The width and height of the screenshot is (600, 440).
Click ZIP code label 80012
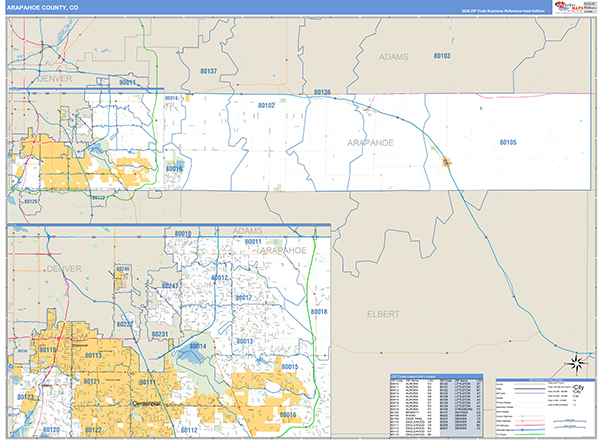click(x=220, y=277)
